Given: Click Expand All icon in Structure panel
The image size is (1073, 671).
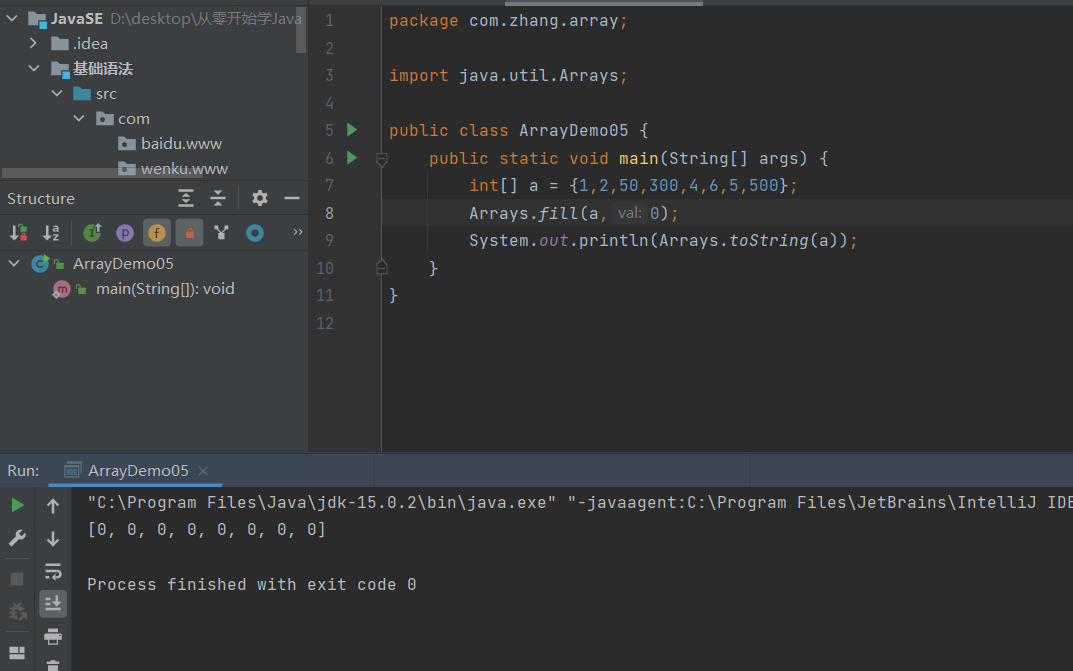Looking at the screenshot, I should click(x=185, y=198).
